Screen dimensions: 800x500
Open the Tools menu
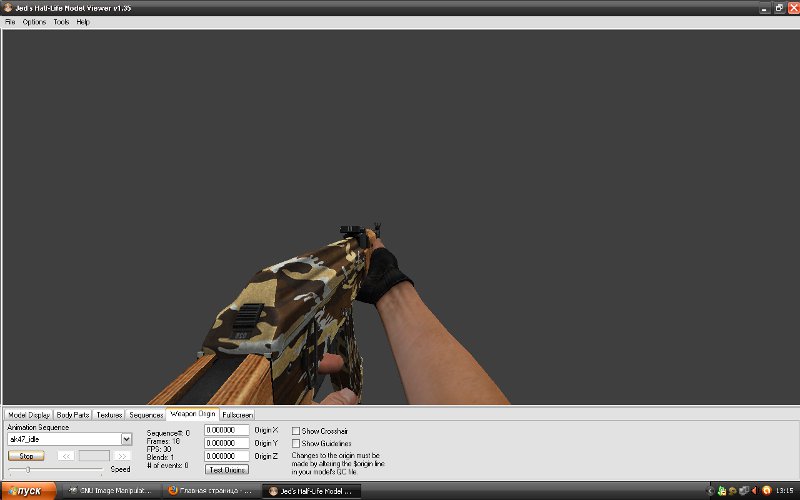[61, 22]
